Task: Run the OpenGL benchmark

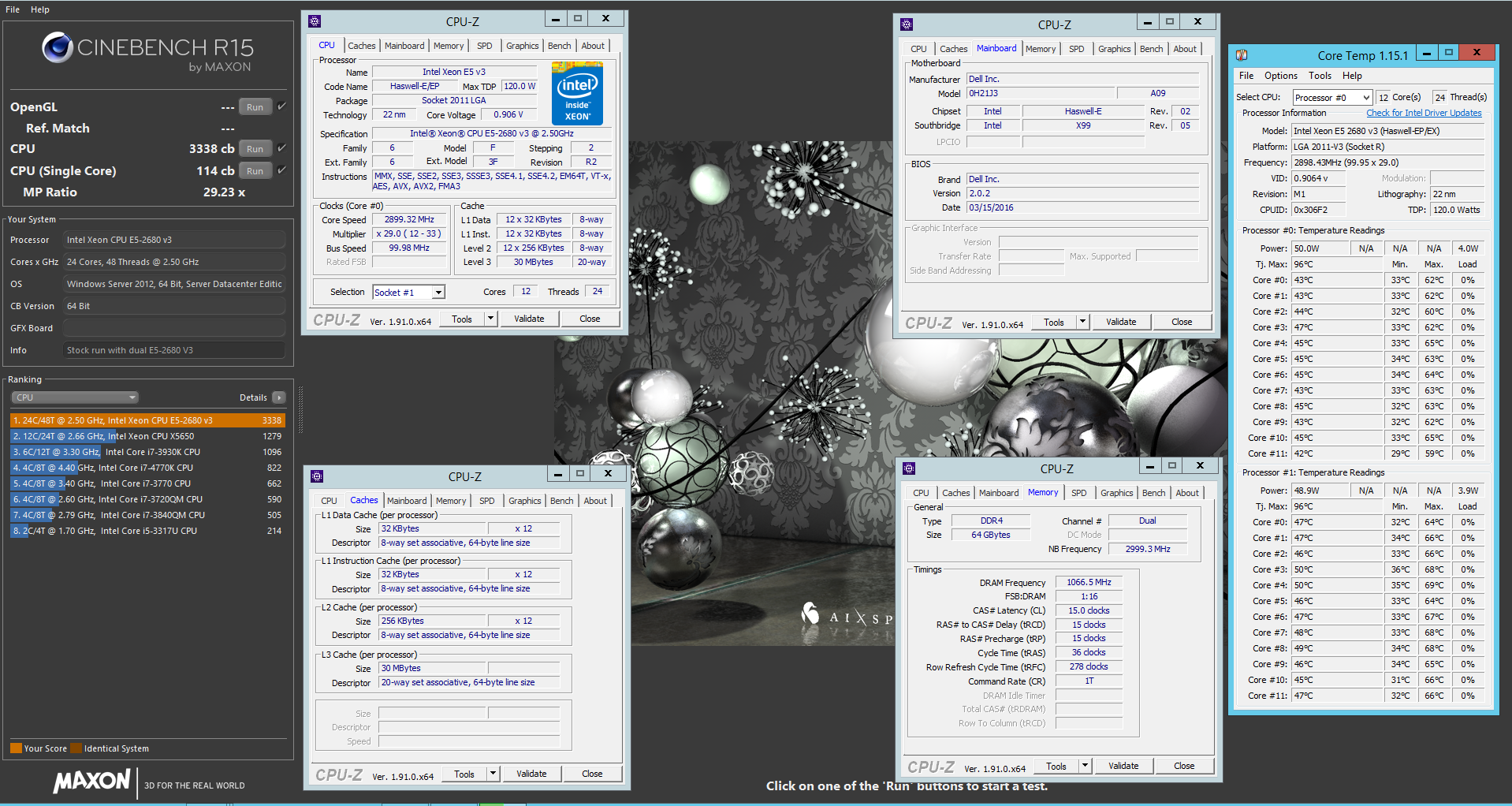Action: (x=255, y=107)
